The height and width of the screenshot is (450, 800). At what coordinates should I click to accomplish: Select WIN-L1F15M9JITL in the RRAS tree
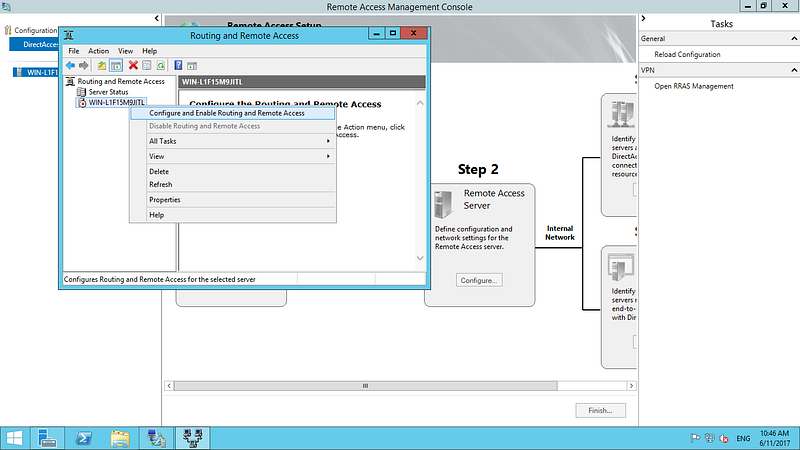[x=116, y=103]
